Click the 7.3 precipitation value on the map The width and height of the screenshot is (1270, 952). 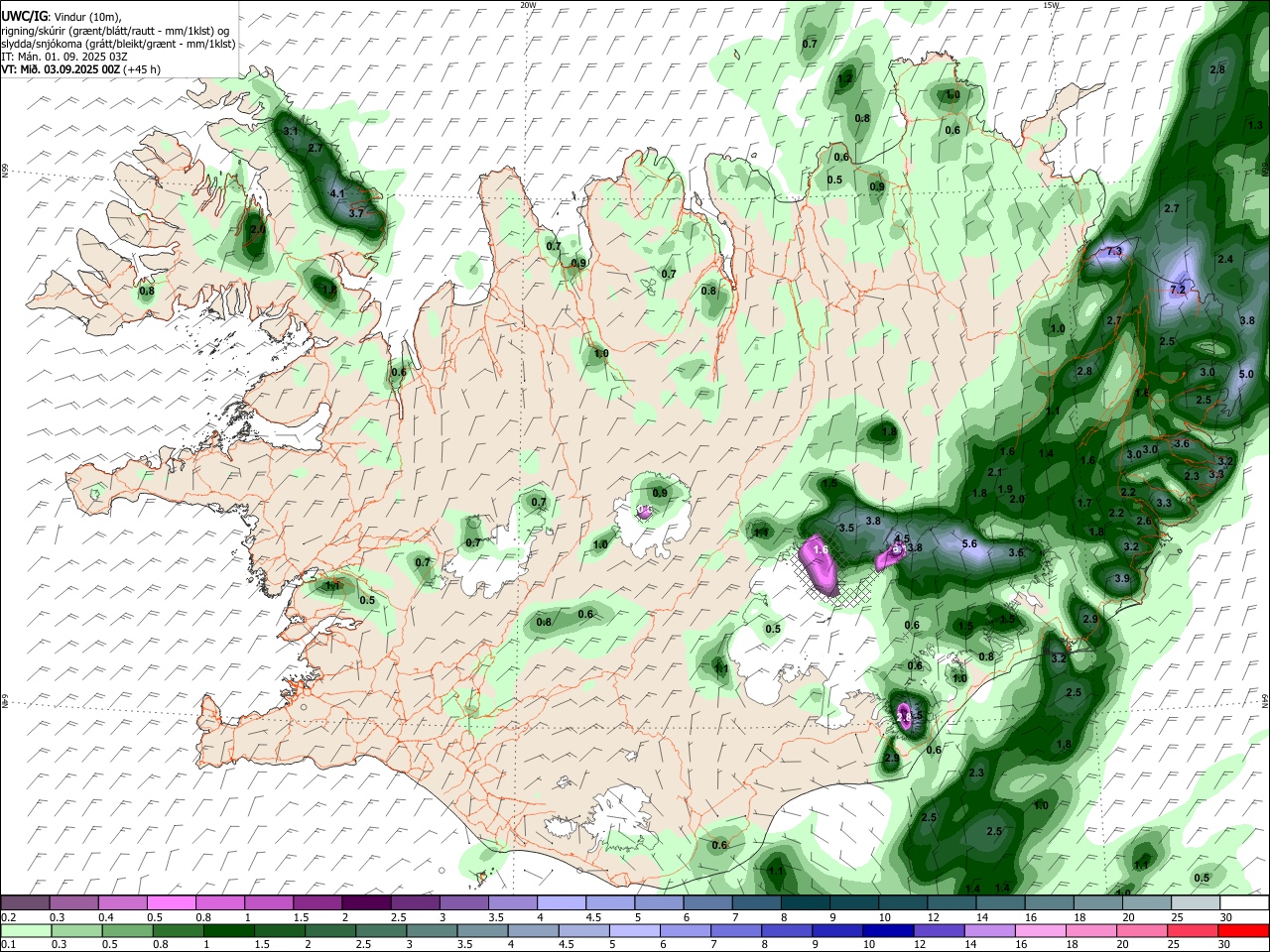tap(1114, 252)
